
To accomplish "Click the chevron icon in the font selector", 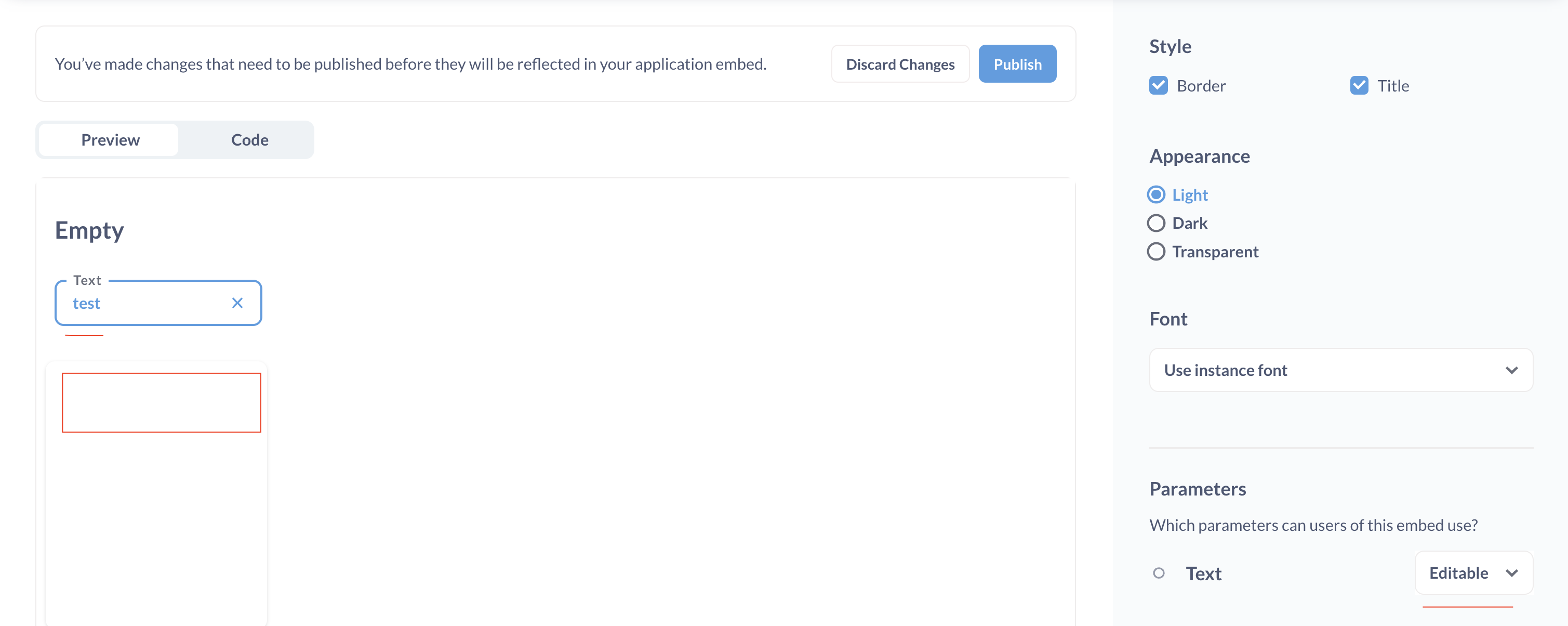I will coord(1512,370).
